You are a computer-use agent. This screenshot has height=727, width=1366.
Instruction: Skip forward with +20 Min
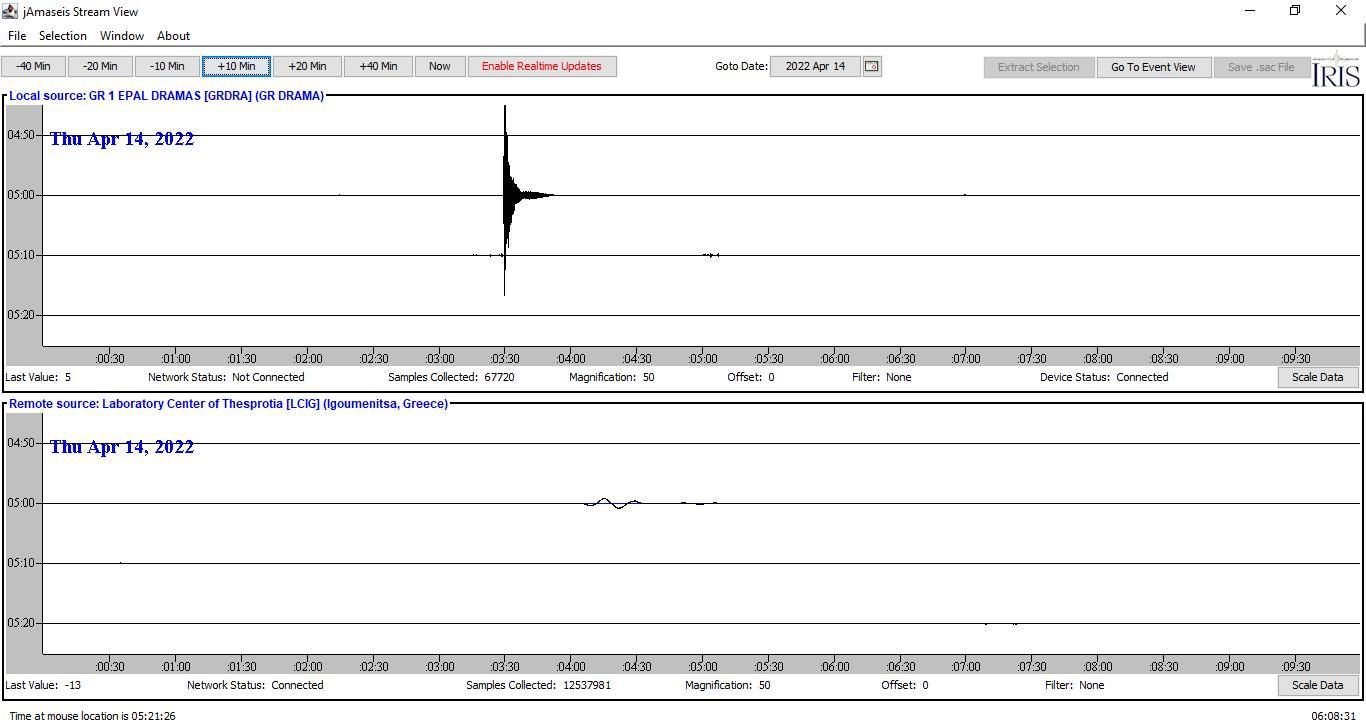click(x=307, y=66)
